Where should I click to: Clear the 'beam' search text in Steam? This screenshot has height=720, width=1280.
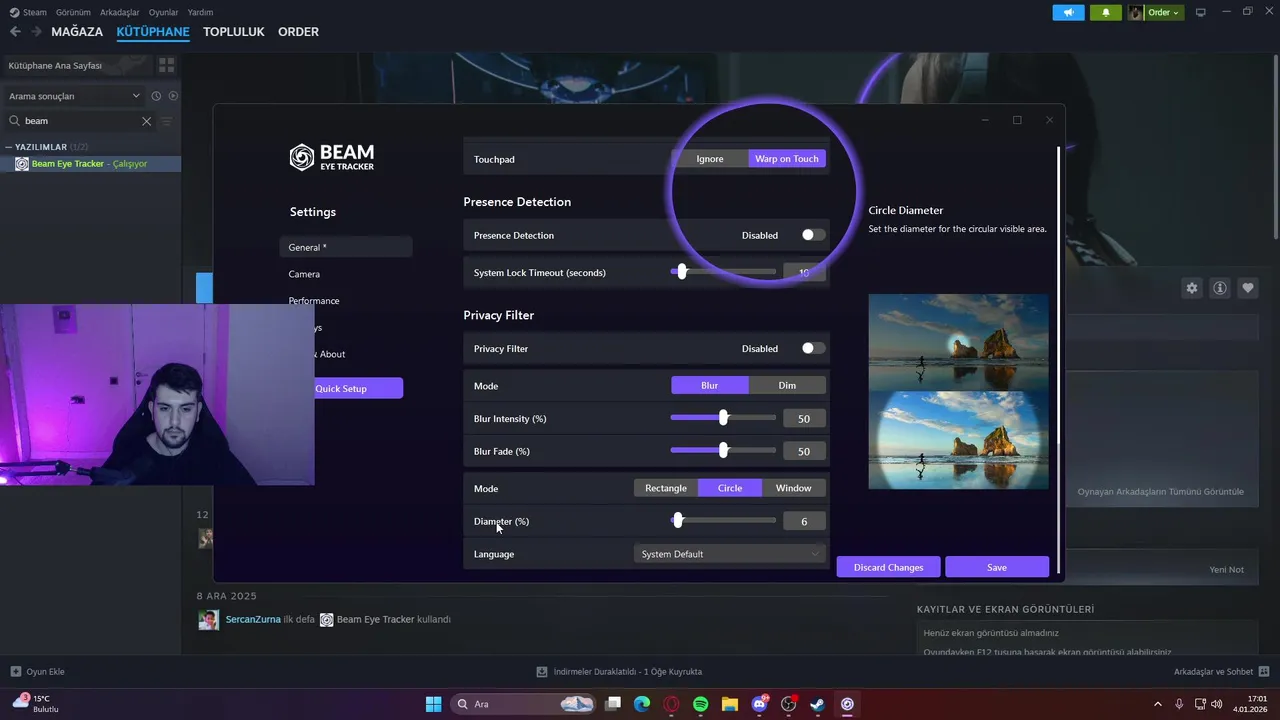[x=146, y=121]
